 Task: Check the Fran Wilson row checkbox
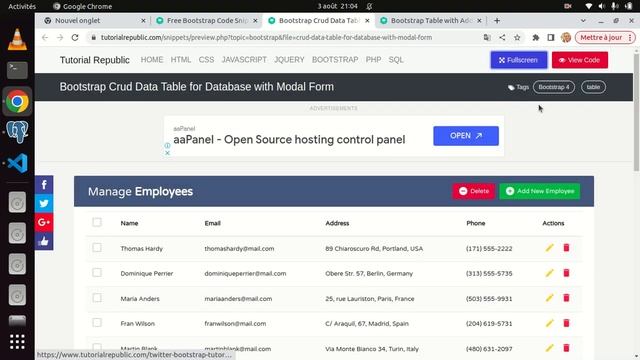pyautogui.click(x=97, y=323)
